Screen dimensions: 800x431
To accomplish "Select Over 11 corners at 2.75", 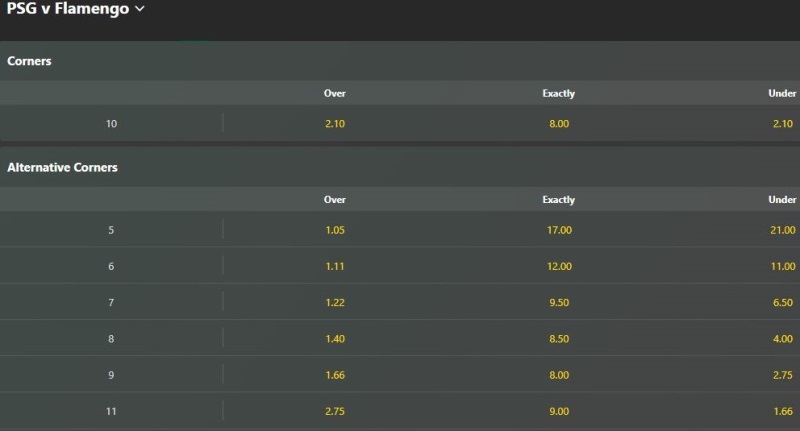I will (335, 411).
